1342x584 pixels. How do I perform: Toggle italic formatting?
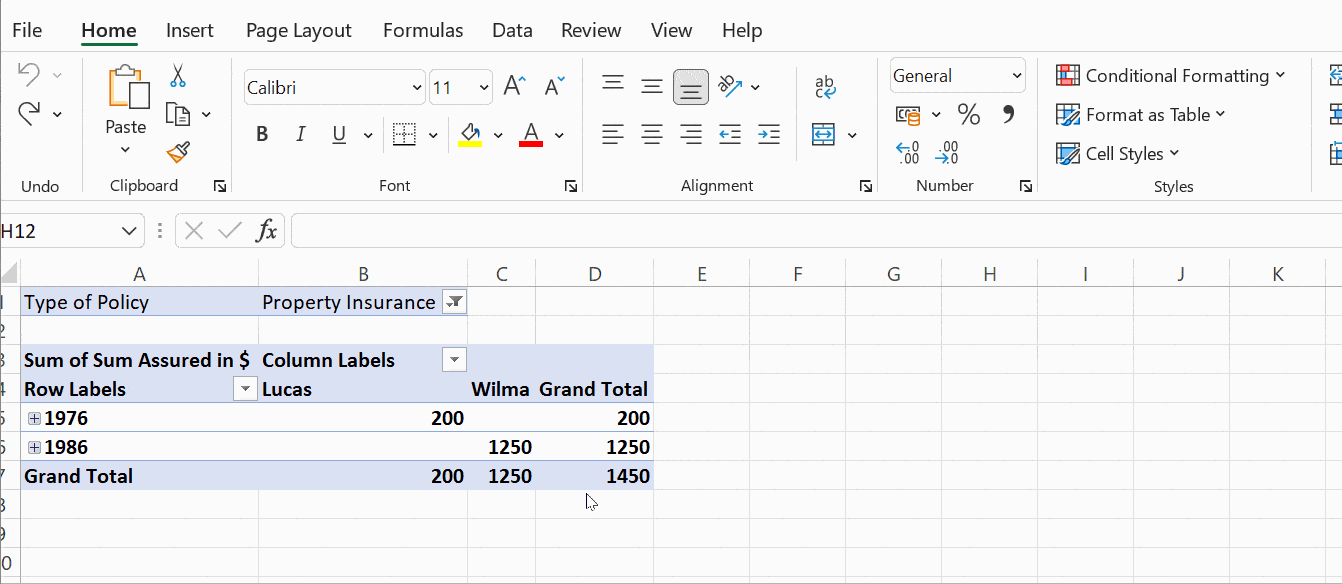300,133
